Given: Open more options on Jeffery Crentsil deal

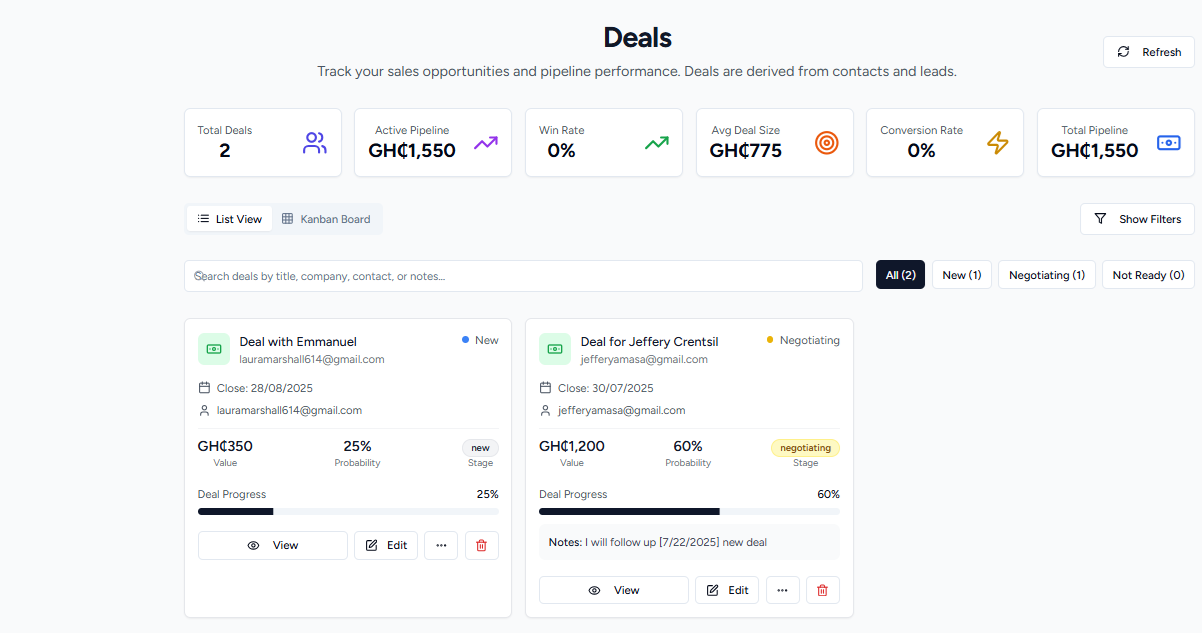Looking at the screenshot, I should (782, 590).
